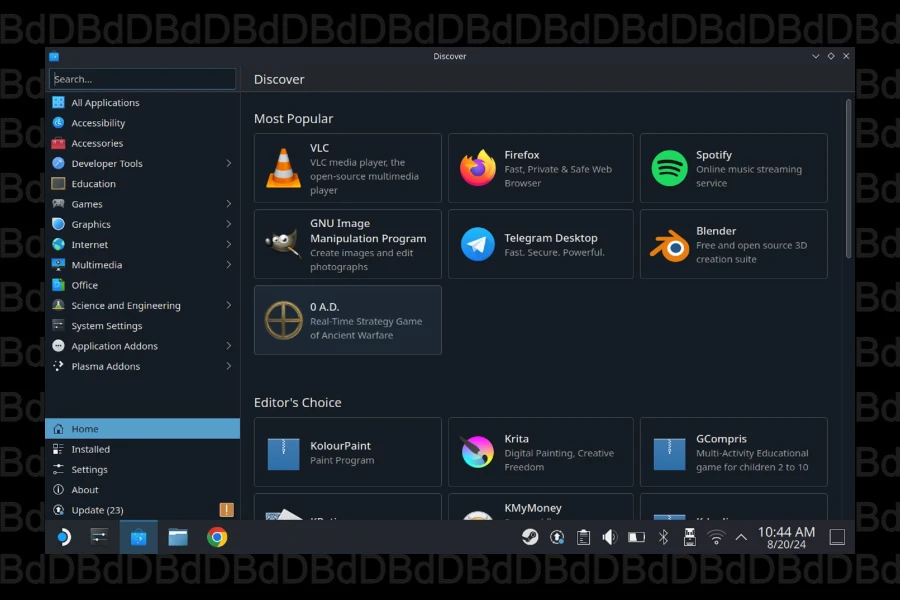
Task: Click the Search input field
Action: click(x=142, y=79)
